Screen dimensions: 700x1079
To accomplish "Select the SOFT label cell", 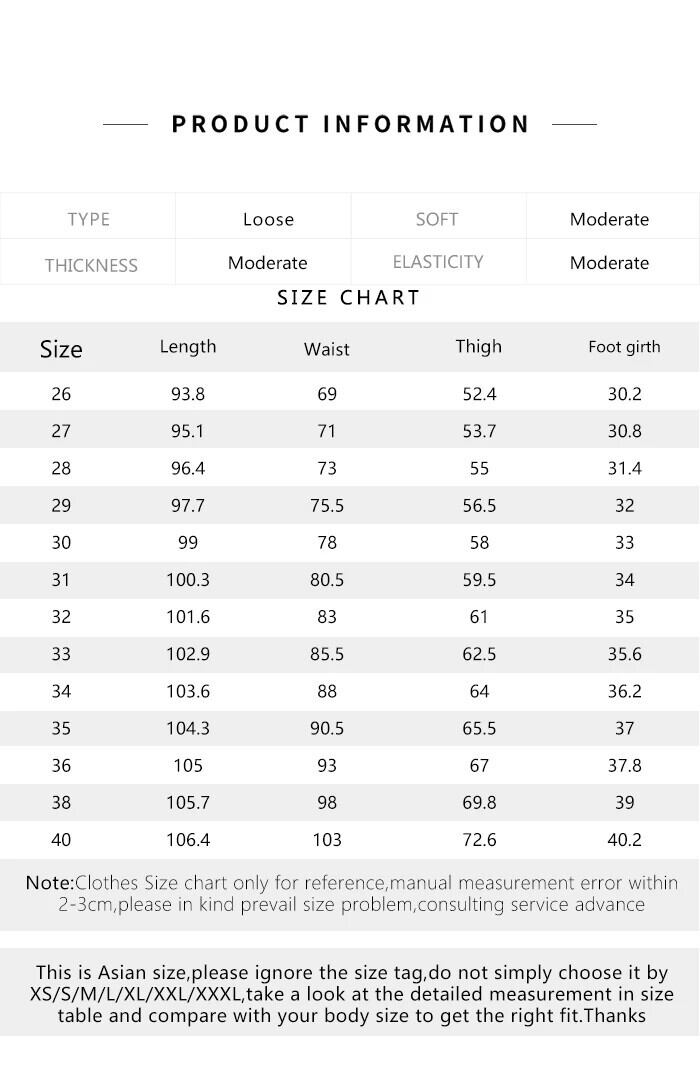I will (x=437, y=219).
